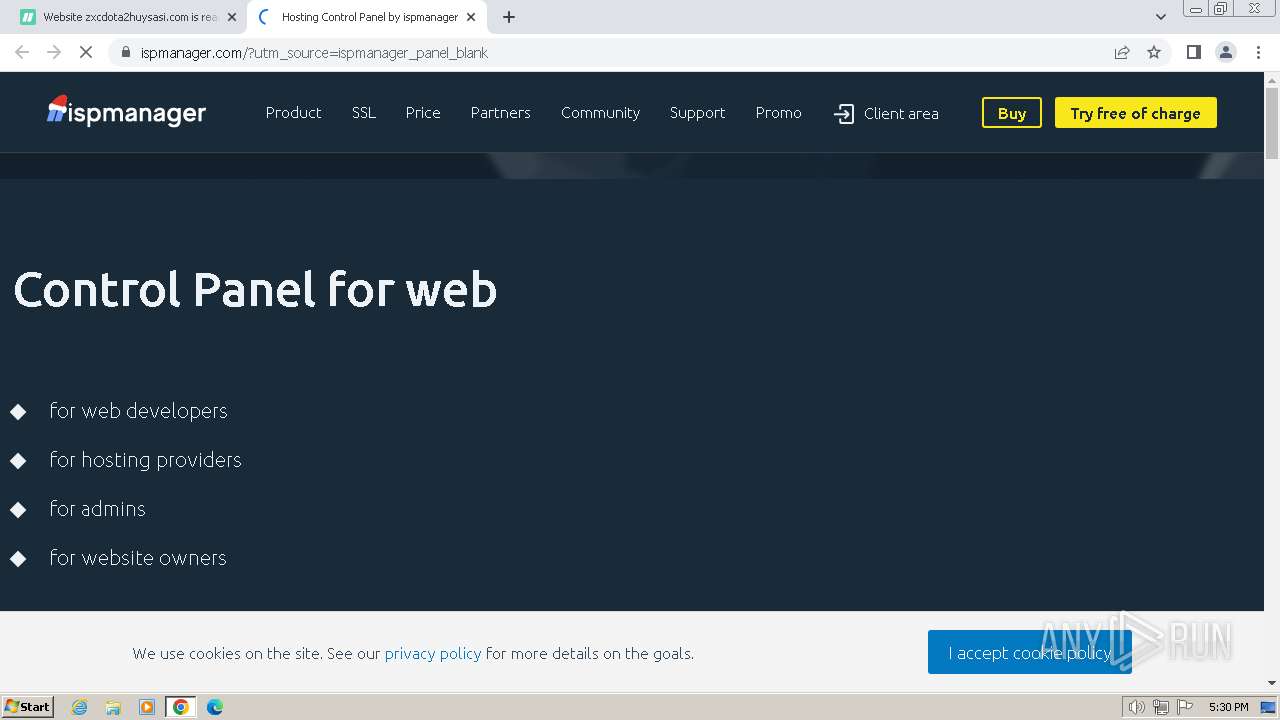The width and height of the screenshot is (1280, 720).
Task: View site security lock icon
Action: coord(126,52)
